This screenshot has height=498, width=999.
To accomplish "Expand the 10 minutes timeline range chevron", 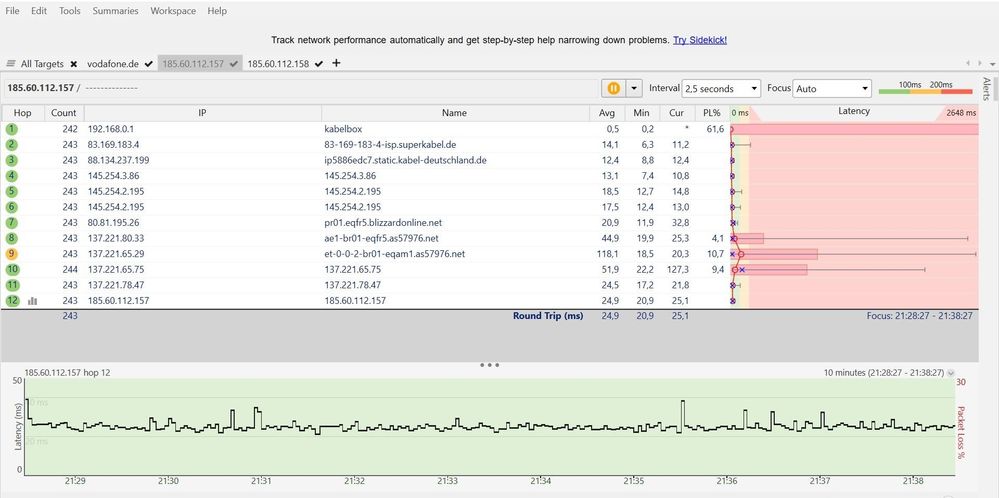I will pos(951,372).
